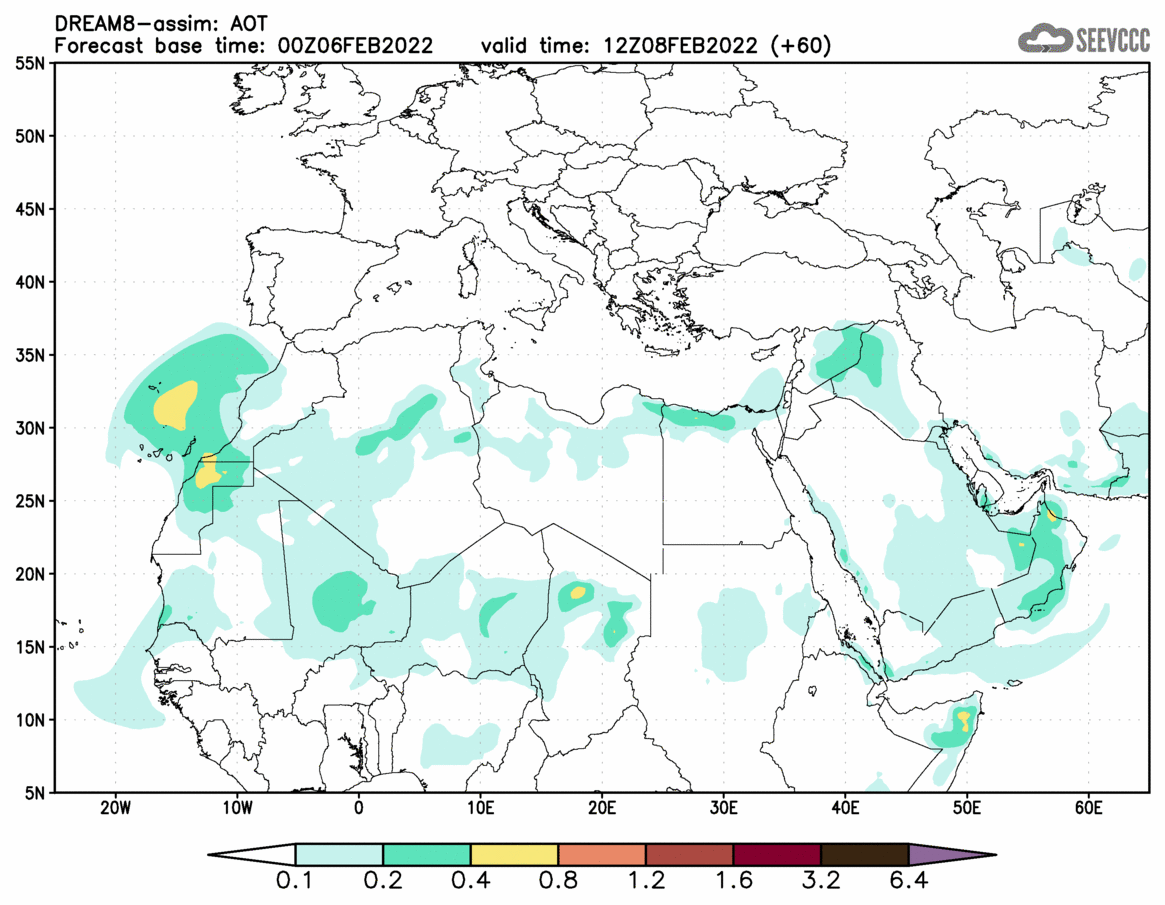The width and height of the screenshot is (1165, 905).
Task: Click the '1.2' colorbar value label
Action: click(x=646, y=880)
